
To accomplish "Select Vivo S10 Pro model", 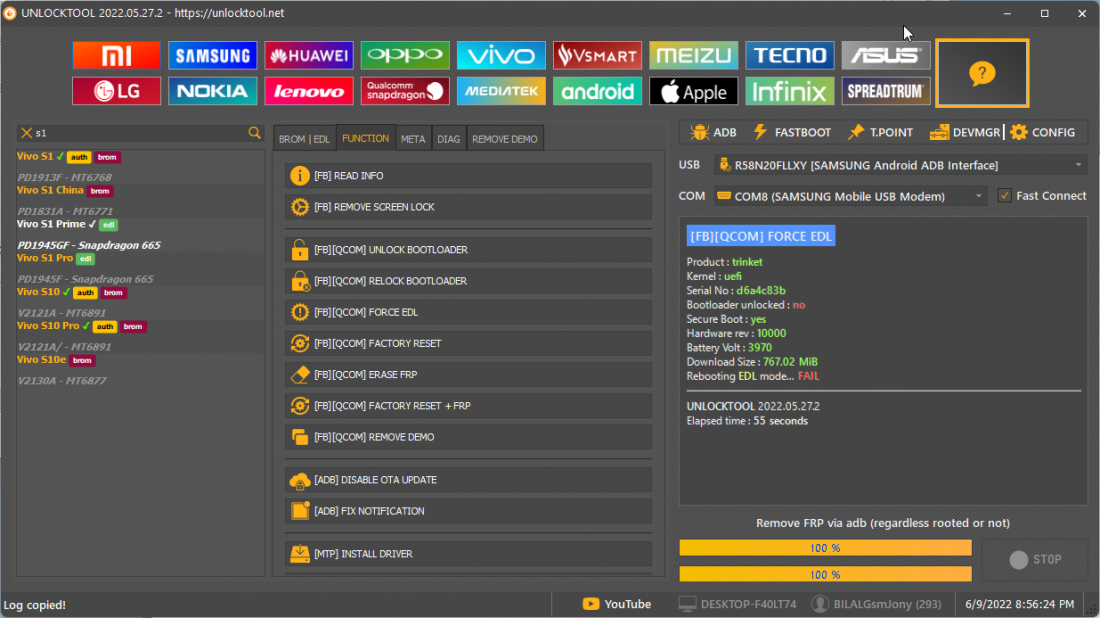I will point(48,325).
